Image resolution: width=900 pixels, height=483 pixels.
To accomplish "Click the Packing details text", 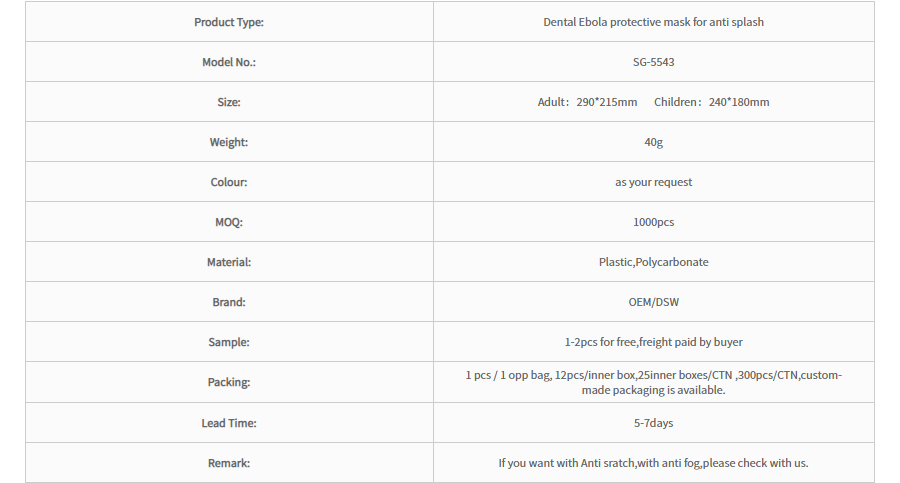I will tap(653, 382).
